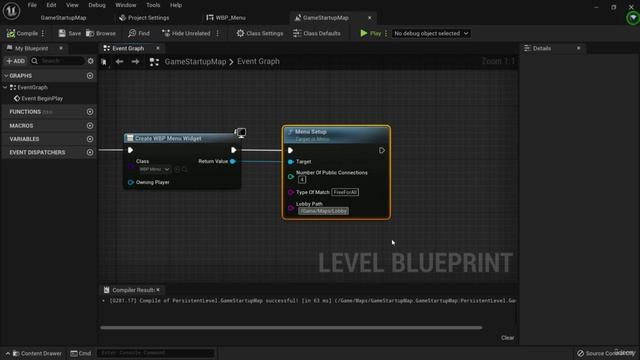Navigate forward in graph history
Screen dimensions: 640x360
[135, 62]
